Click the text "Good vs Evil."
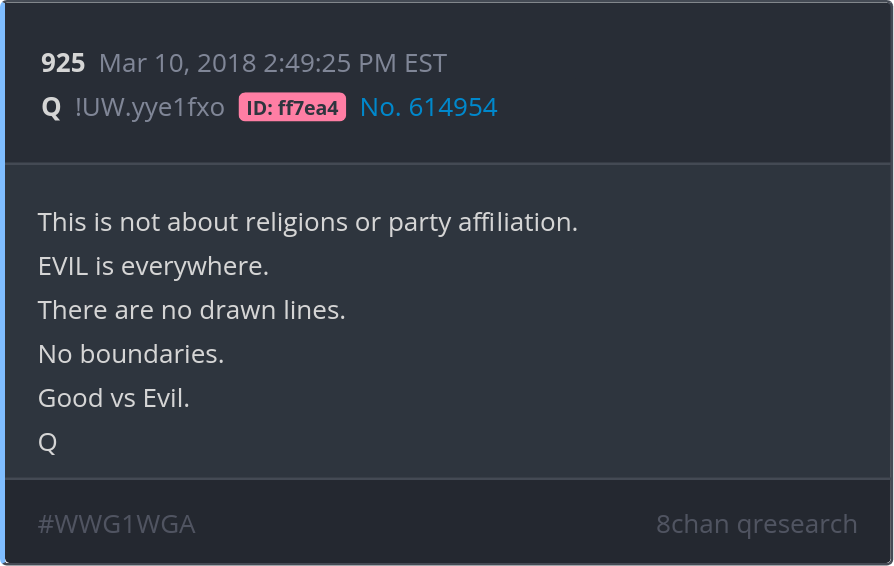 coord(113,398)
